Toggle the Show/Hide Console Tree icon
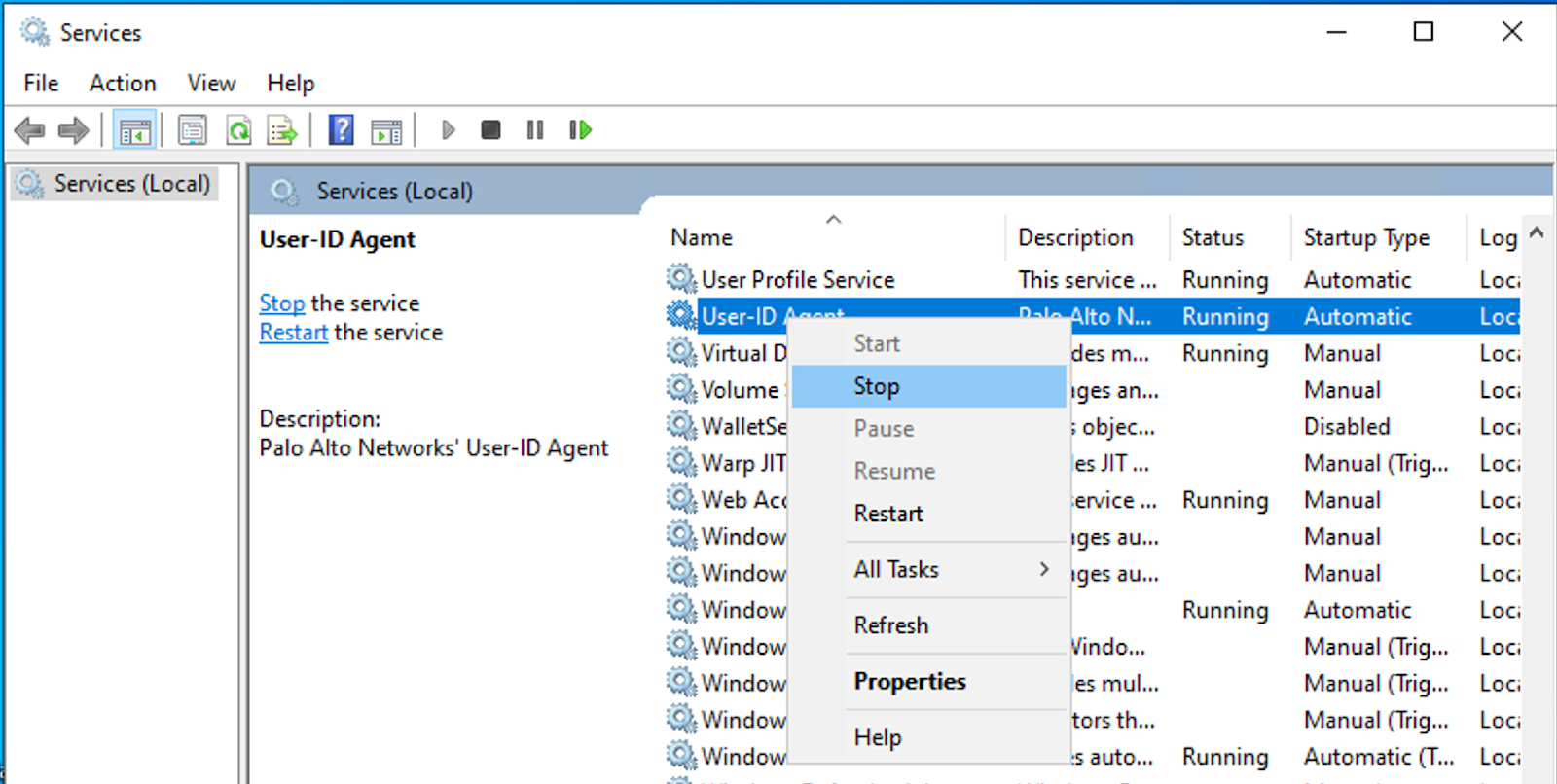The width and height of the screenshot is (1557, 784). (x=134, y=130)
